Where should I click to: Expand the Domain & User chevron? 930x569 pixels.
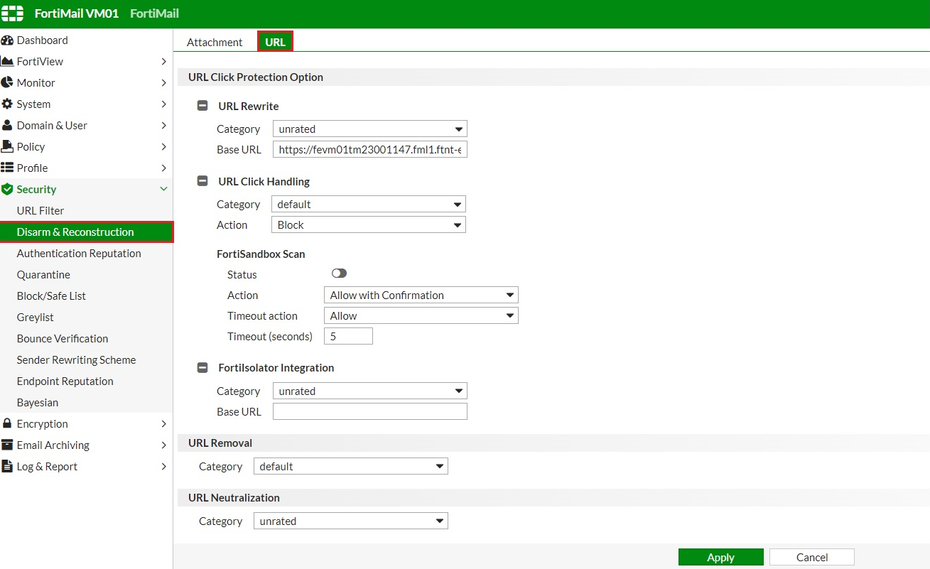click(164, 125)
